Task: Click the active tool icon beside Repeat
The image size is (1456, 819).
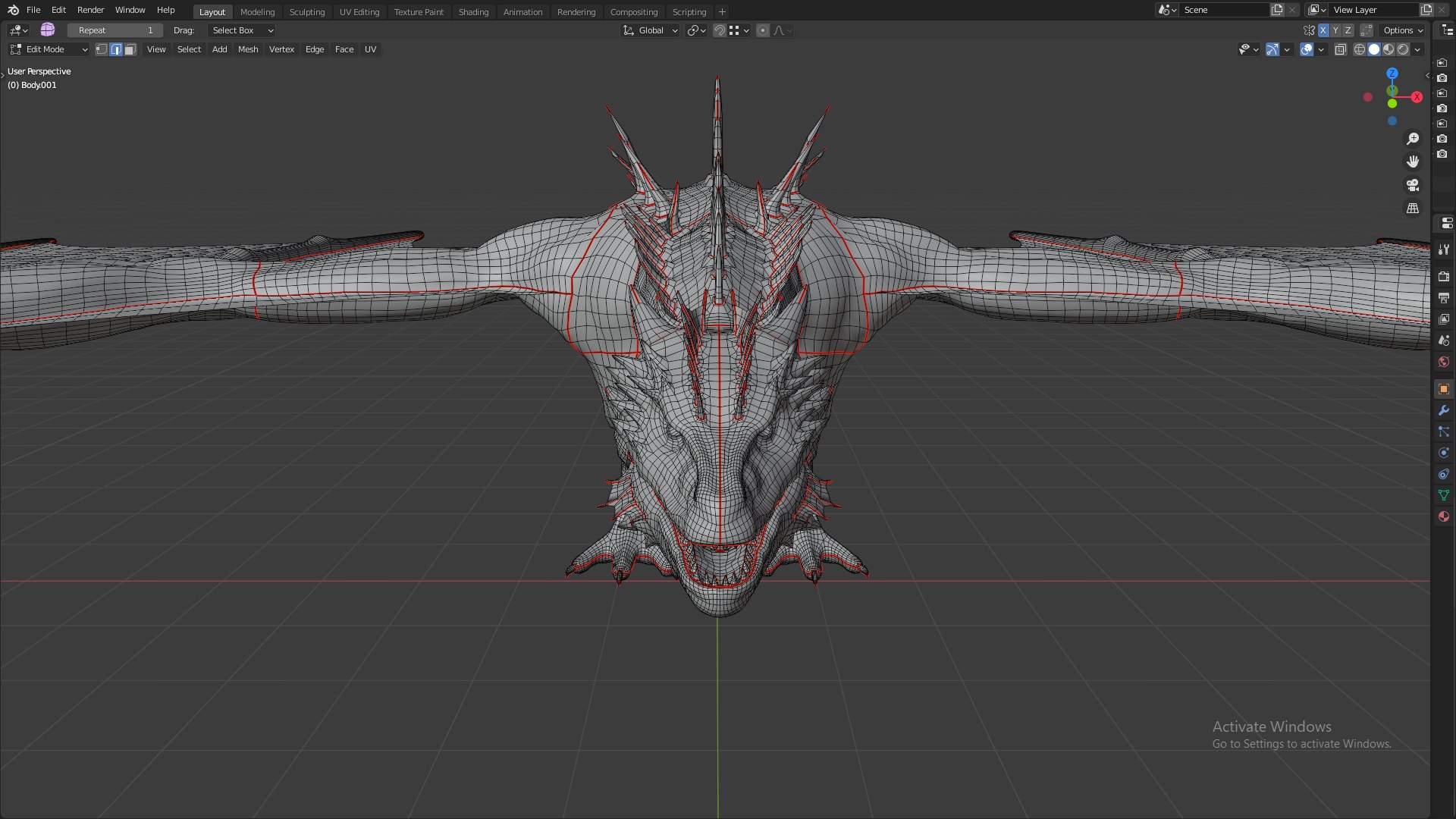Action: 48,30
